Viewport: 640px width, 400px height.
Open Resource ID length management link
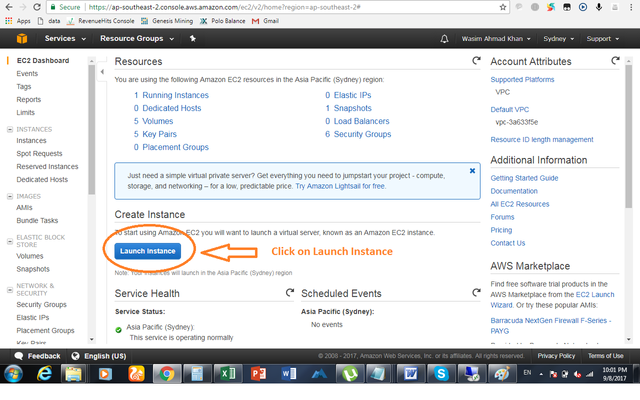tap(542, 140)
